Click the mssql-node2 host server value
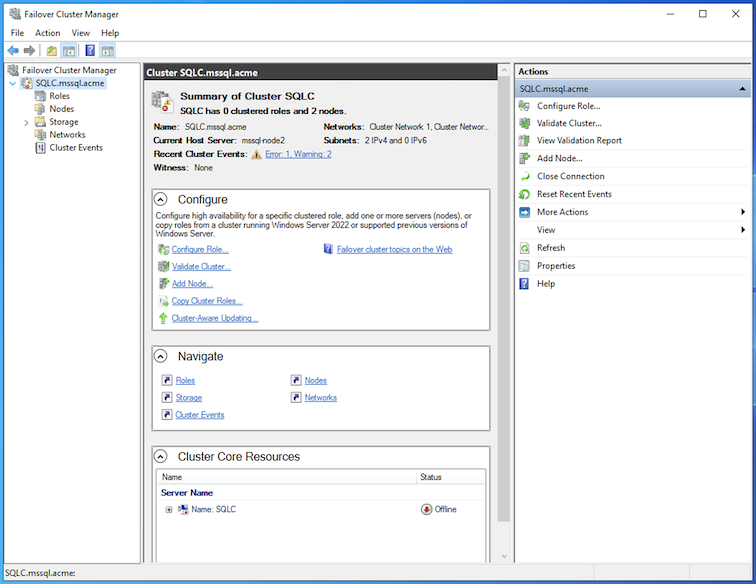Viewport: 756px width, 584px height. coord(263,140)
